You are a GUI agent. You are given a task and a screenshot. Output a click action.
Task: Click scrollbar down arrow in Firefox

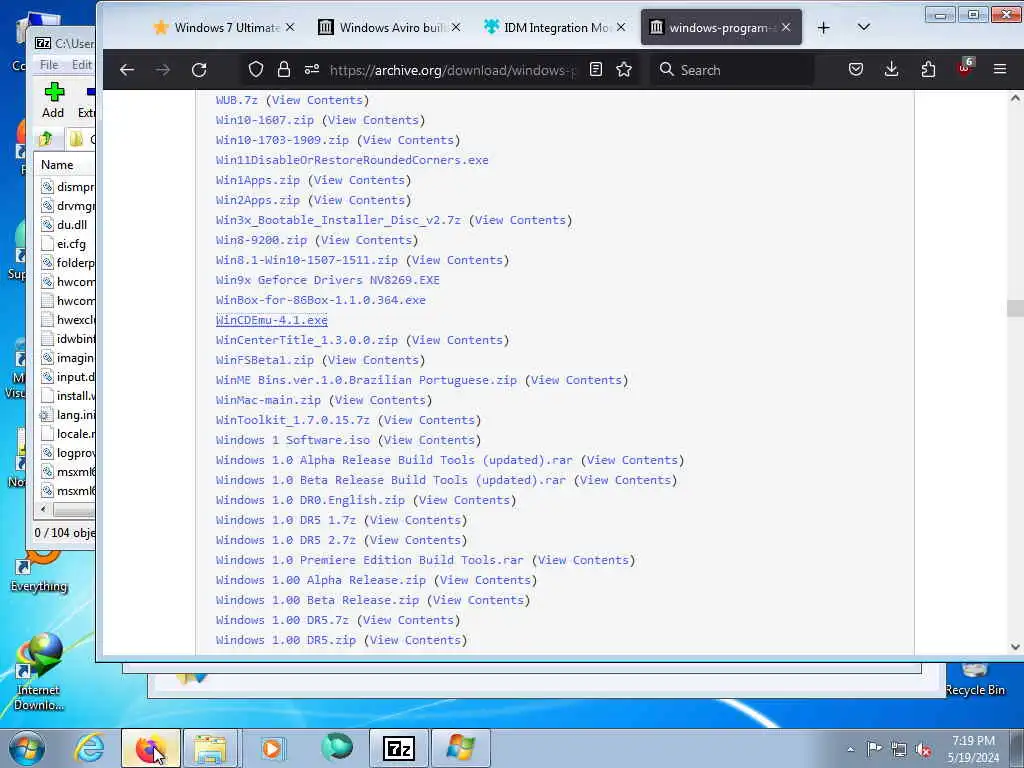[x=1015, y=647]
